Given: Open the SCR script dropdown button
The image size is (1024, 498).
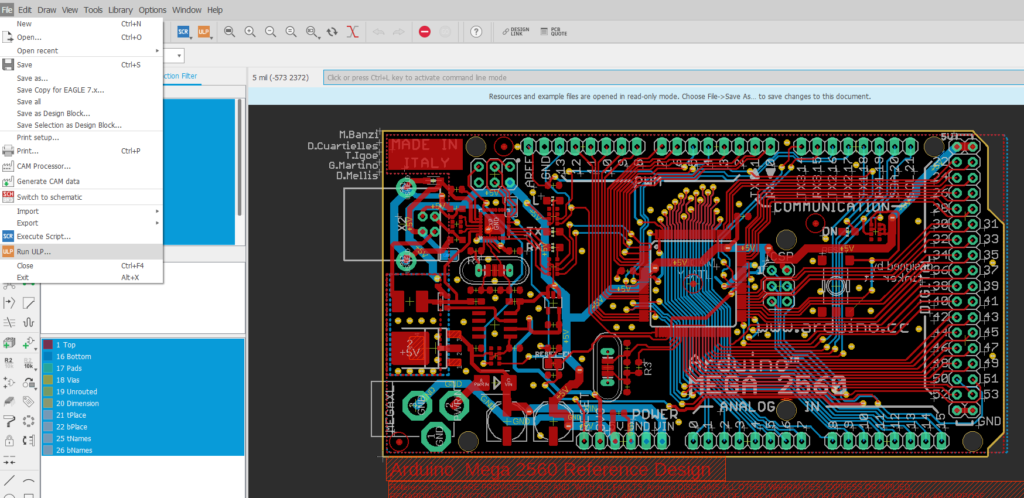Looking at the screenshot, I should [184, 32].
